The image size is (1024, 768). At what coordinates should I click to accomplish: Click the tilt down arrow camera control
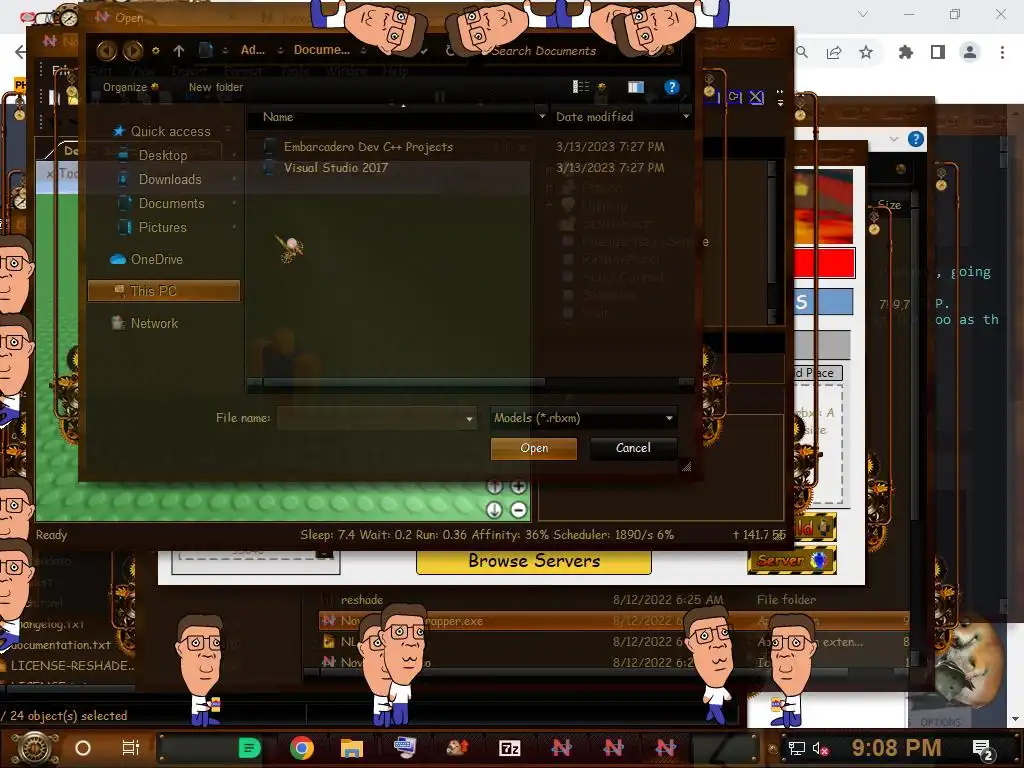tap(494, 510)
